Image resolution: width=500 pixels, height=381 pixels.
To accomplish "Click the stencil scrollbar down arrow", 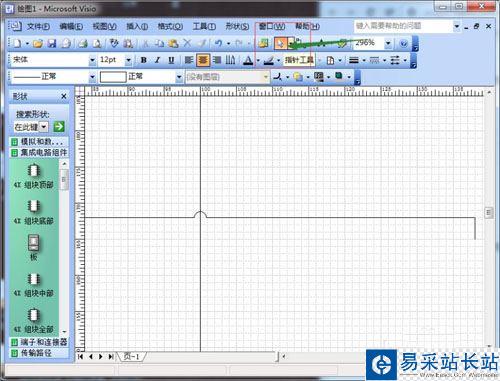I will 64,332.
